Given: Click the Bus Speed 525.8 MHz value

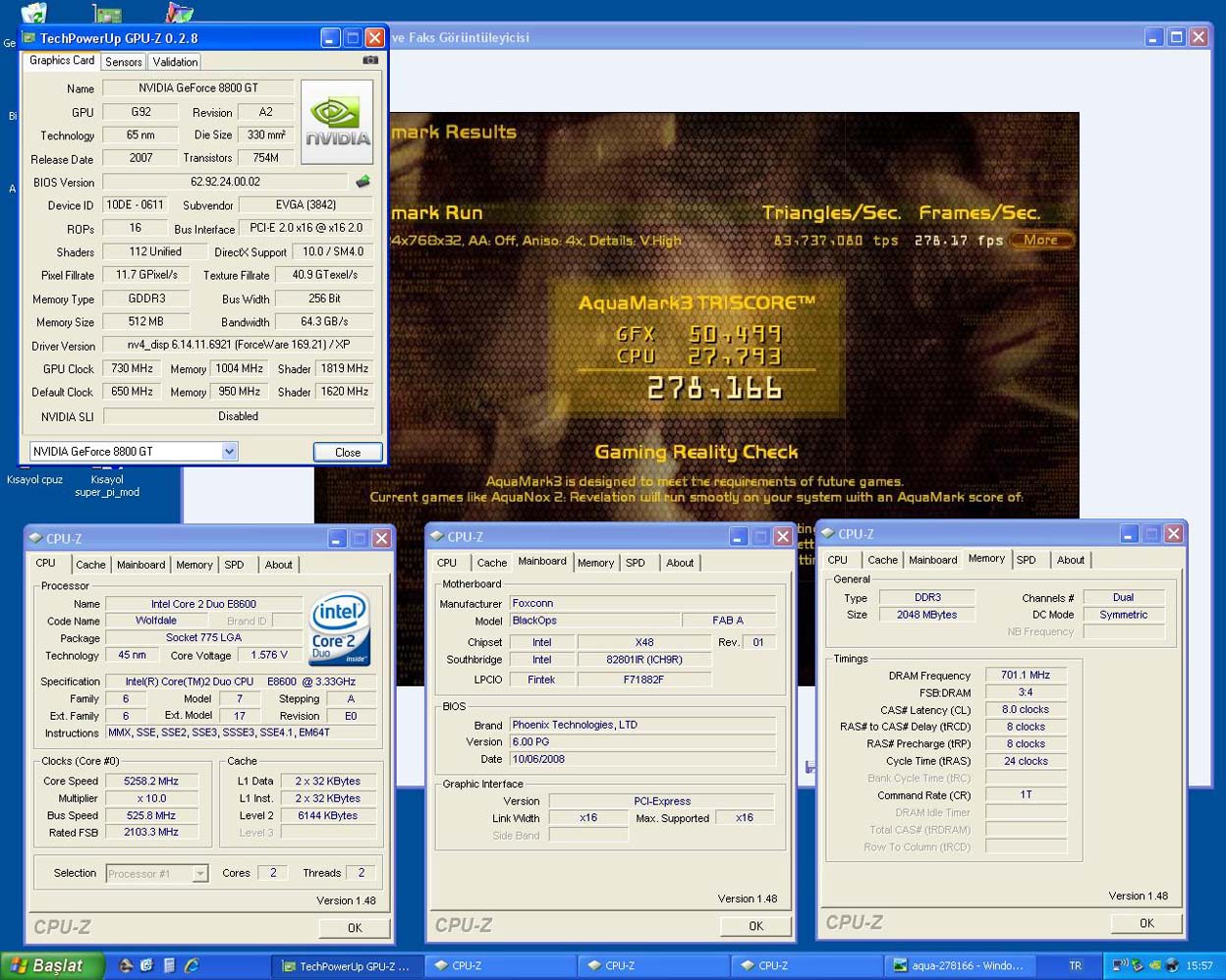Looking at the screenshot, I should click(x=151, y=815).
